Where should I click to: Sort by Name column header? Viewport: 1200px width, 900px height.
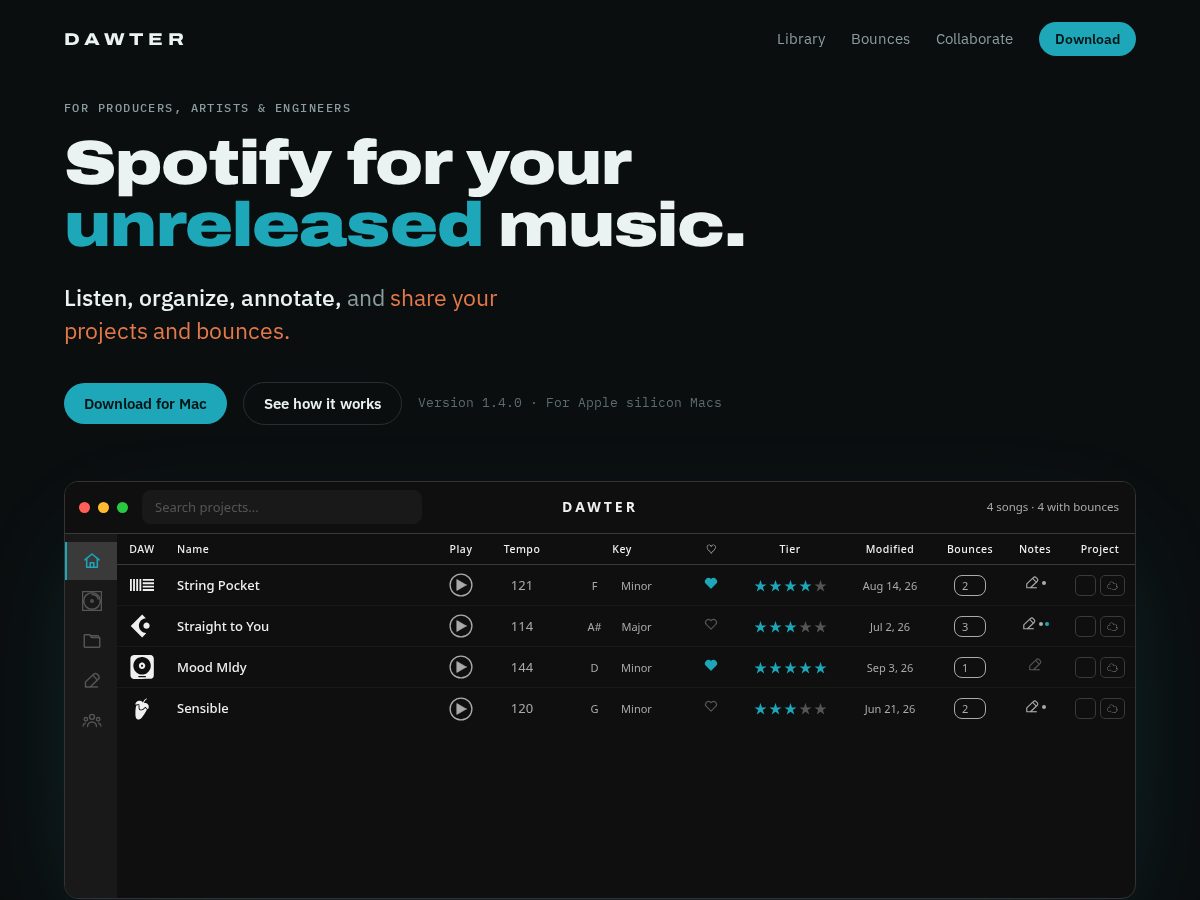click(x=193, y=549)
